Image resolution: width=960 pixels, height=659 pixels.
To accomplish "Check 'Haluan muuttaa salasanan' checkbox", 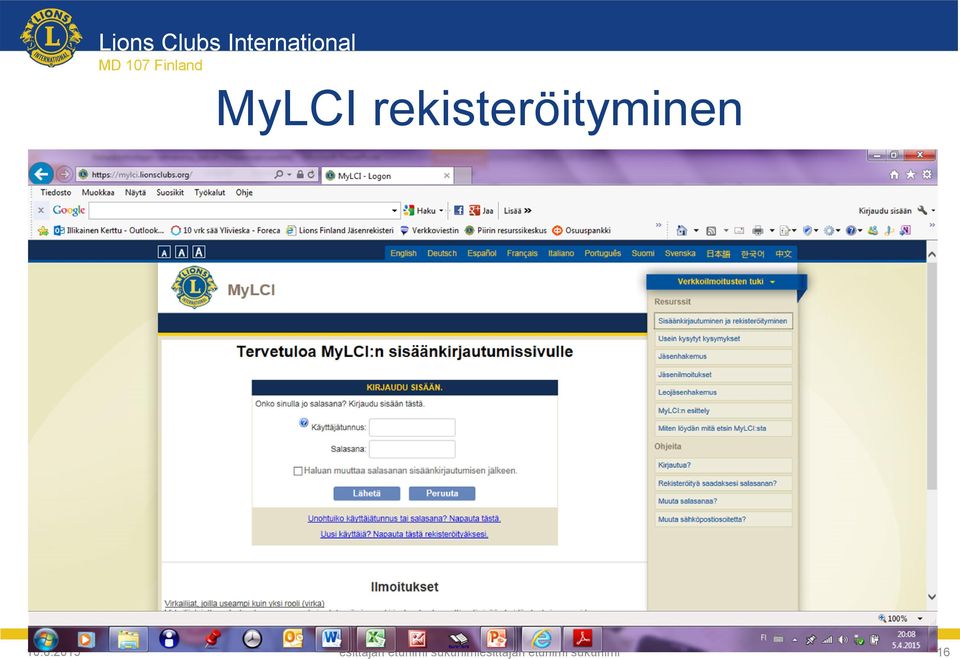I will pos(298,471).
